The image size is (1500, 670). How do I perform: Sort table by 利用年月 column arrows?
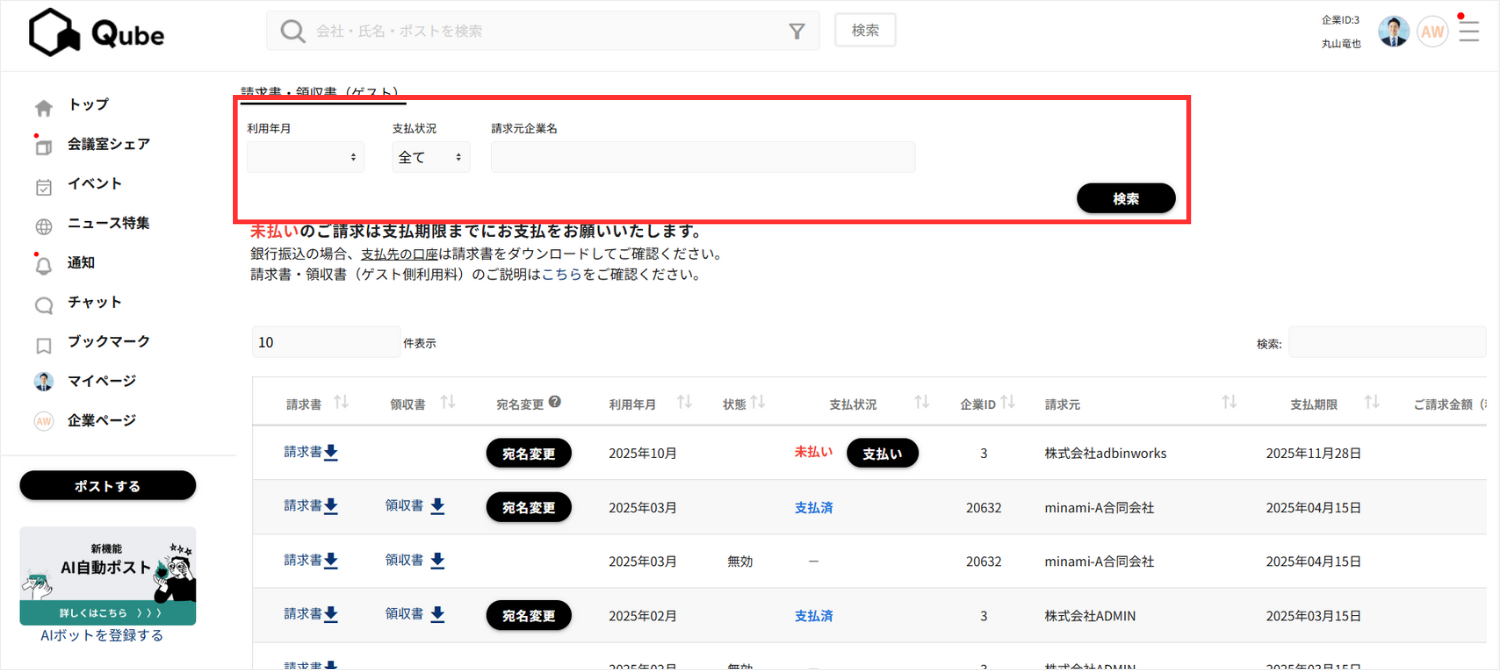(x=684, y=403)
